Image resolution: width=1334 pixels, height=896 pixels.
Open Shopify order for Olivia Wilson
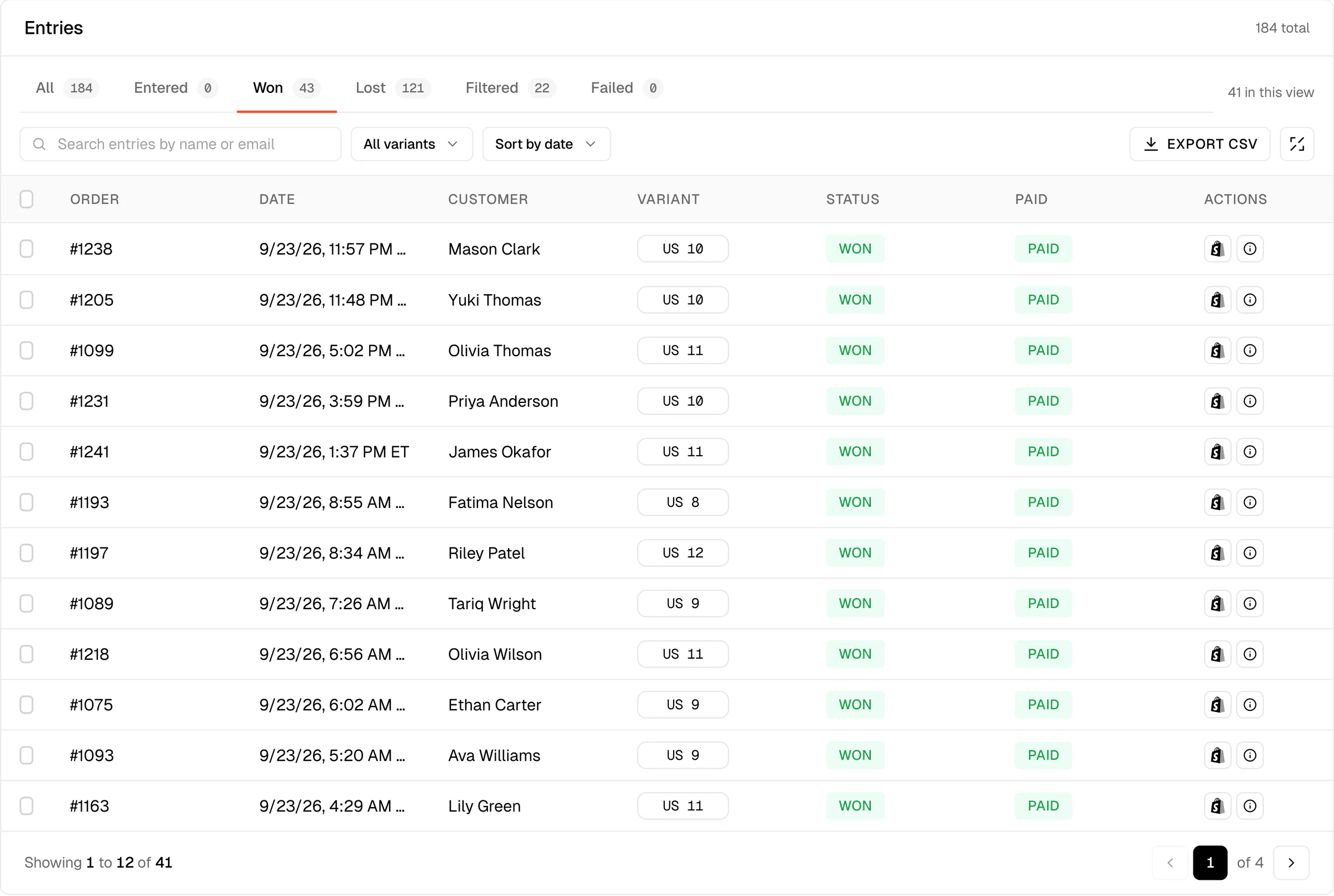(1217, 654)
